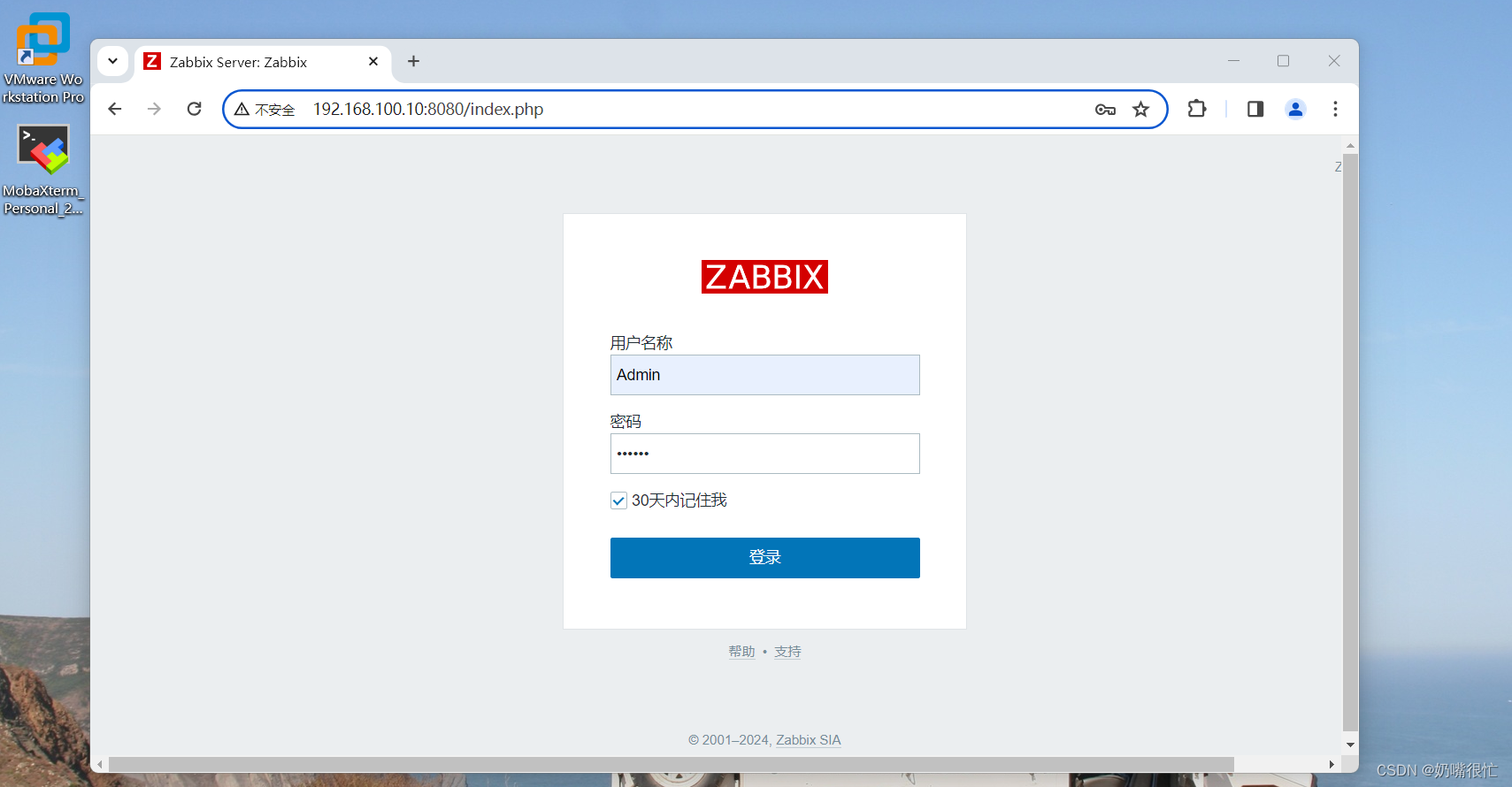Click the scroll left arrow
This screenshot has height=787, width=1512.
(x=100, y=764)
